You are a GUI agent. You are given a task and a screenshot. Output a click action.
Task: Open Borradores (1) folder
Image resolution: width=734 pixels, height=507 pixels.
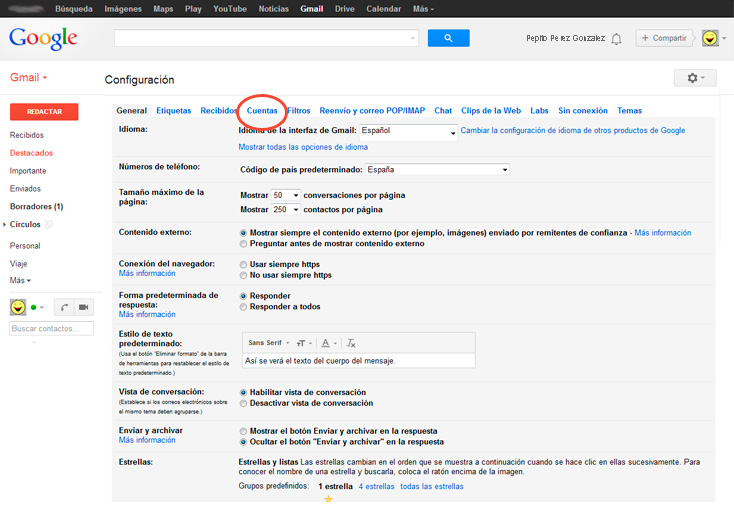tap(37, 206)
